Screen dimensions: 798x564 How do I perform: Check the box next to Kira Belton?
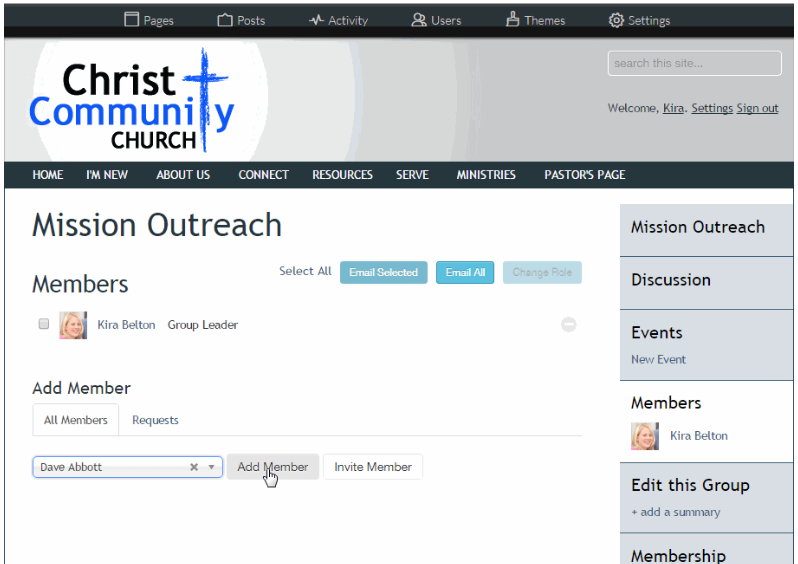coord(44,324)
